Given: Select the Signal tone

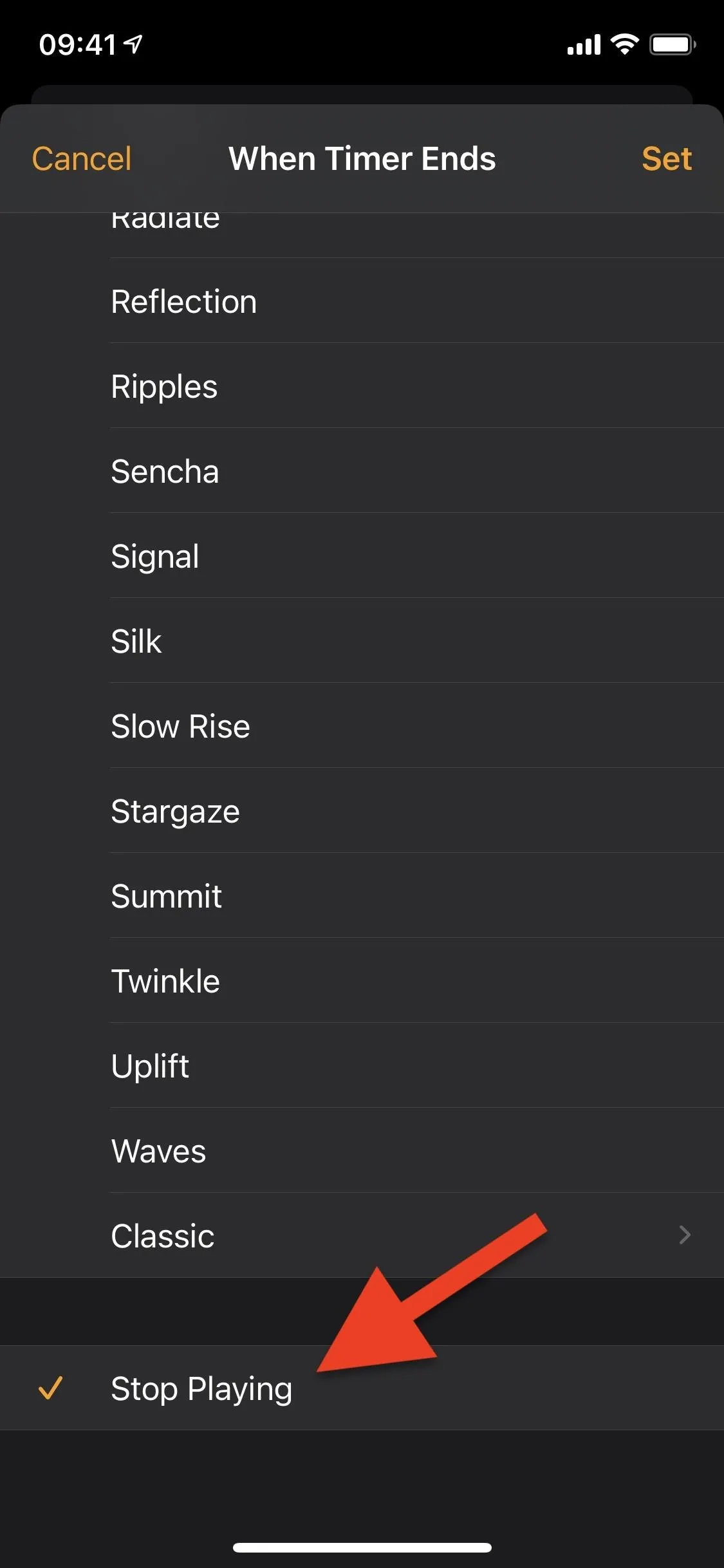Looking at the screenshot, I should (x=362, y=555).
